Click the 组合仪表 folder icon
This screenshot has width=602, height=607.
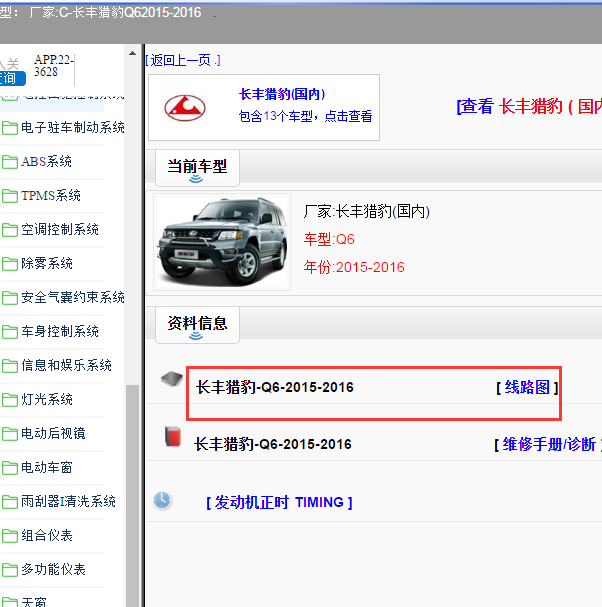tap(10, 536)
